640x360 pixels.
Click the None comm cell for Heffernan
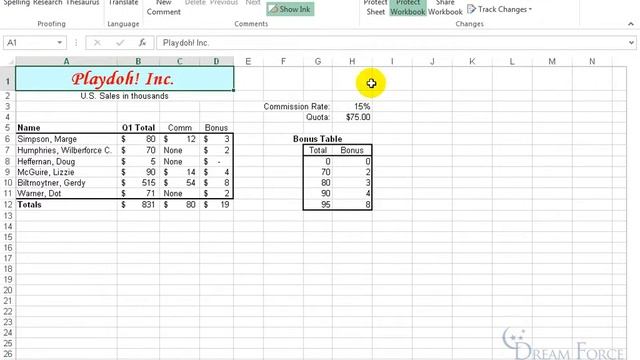(x=180, y=162)
